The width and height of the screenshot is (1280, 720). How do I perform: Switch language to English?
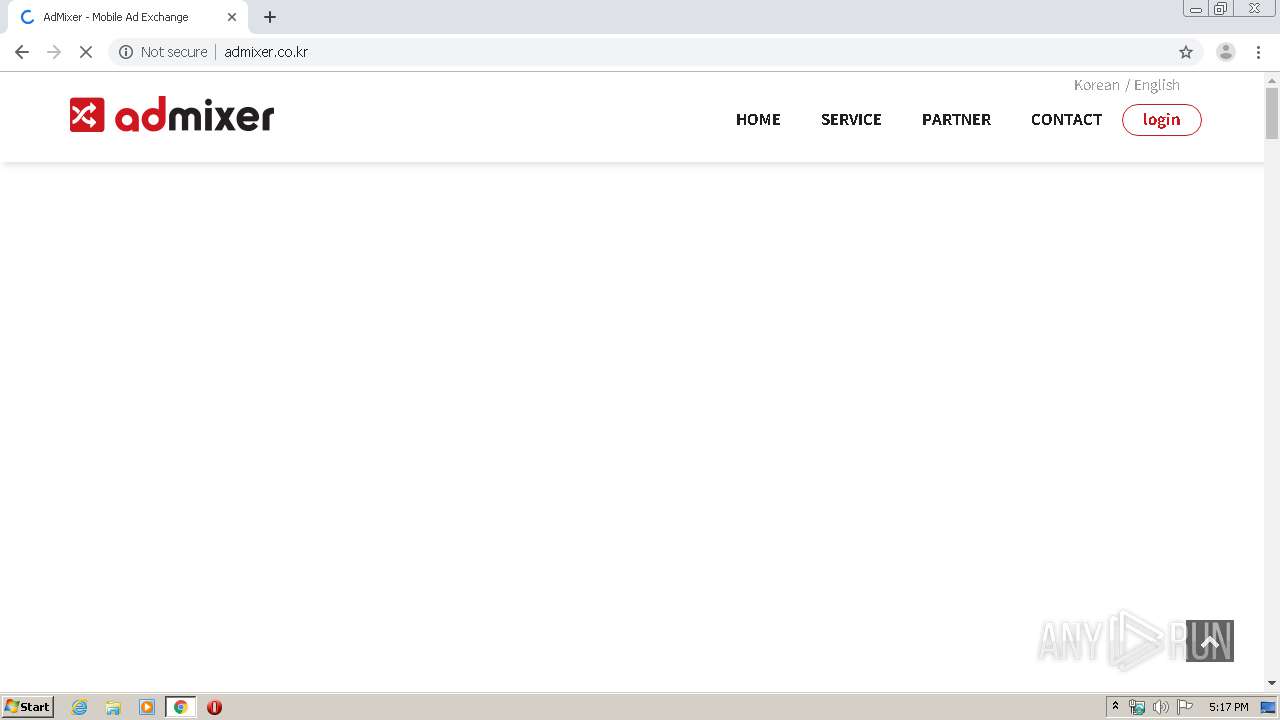1157,85
